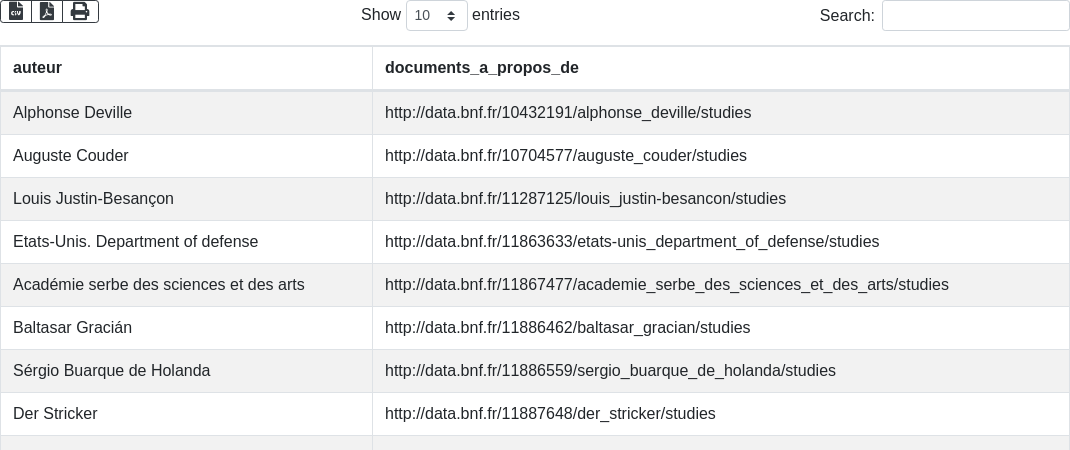
Task: Open the Etats-Unis Department of defense URL
Action: pyautogui.click(x=631, y=242)
